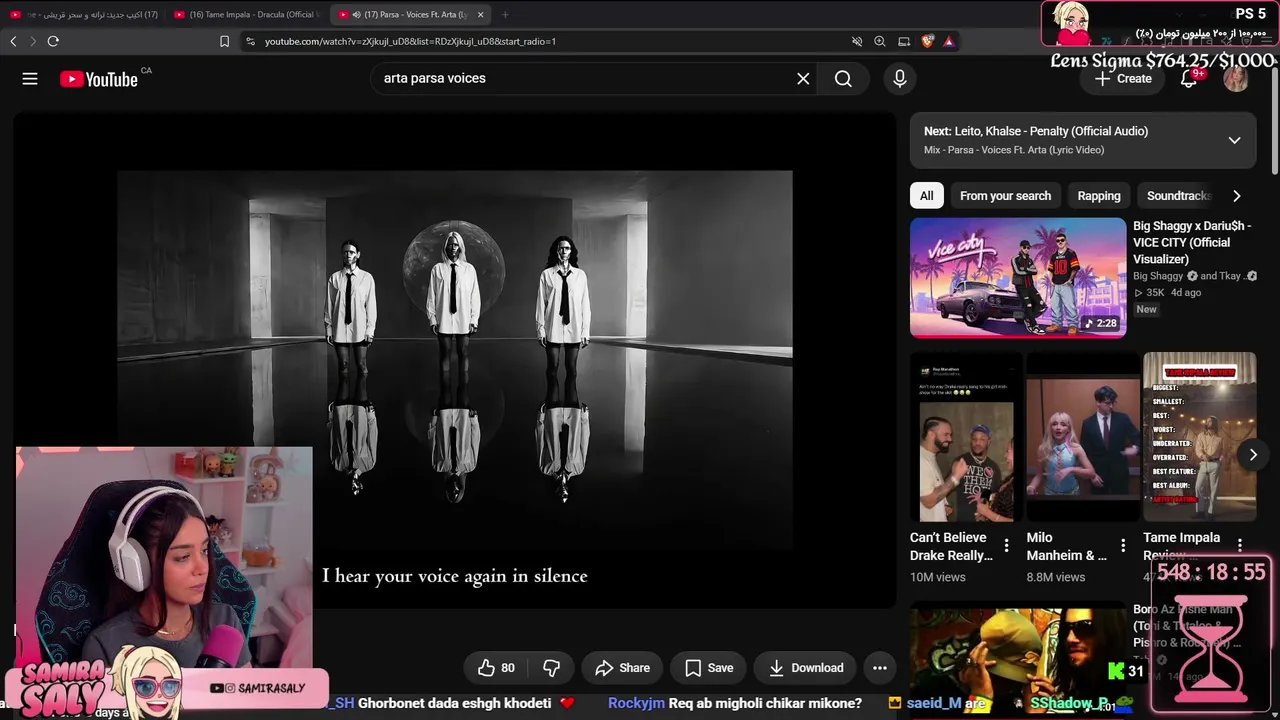This screenshot has width=1280, height=720.
Task: Mute the audio-playing Parsa tab speaker icon
Action: (x=357, y=15)
